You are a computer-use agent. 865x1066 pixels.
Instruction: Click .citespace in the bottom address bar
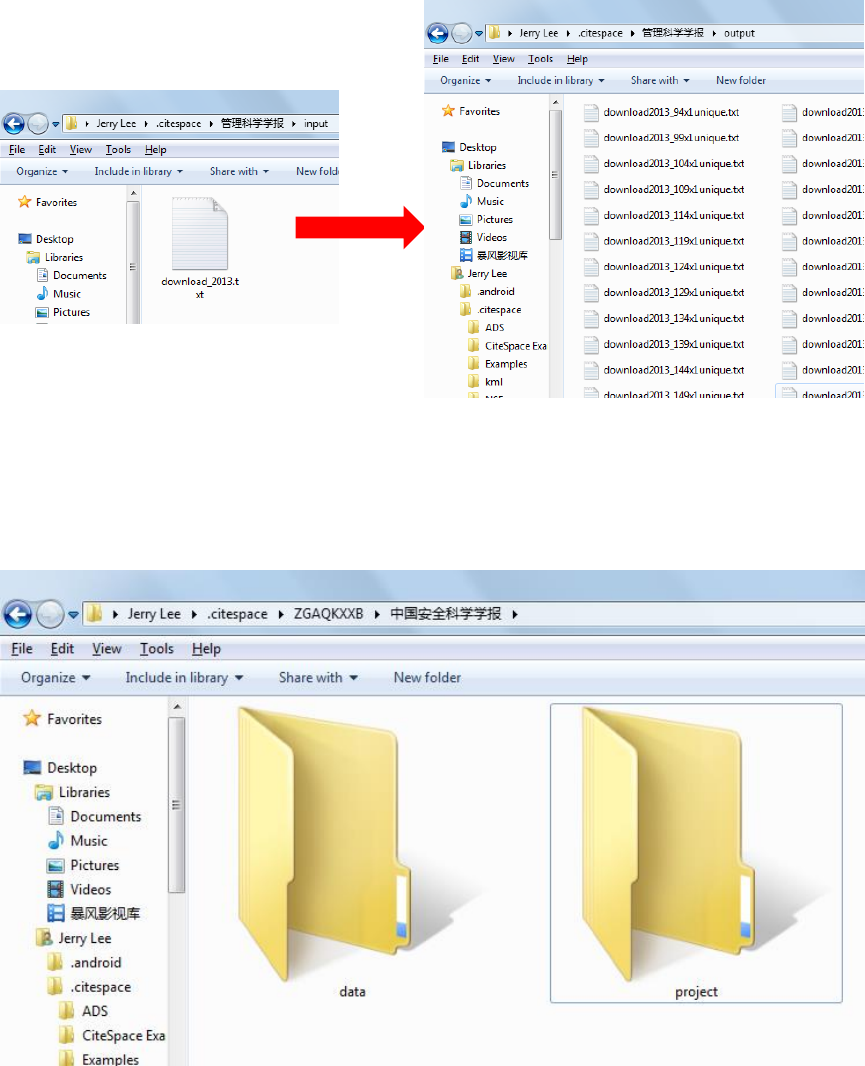[237, 614]
